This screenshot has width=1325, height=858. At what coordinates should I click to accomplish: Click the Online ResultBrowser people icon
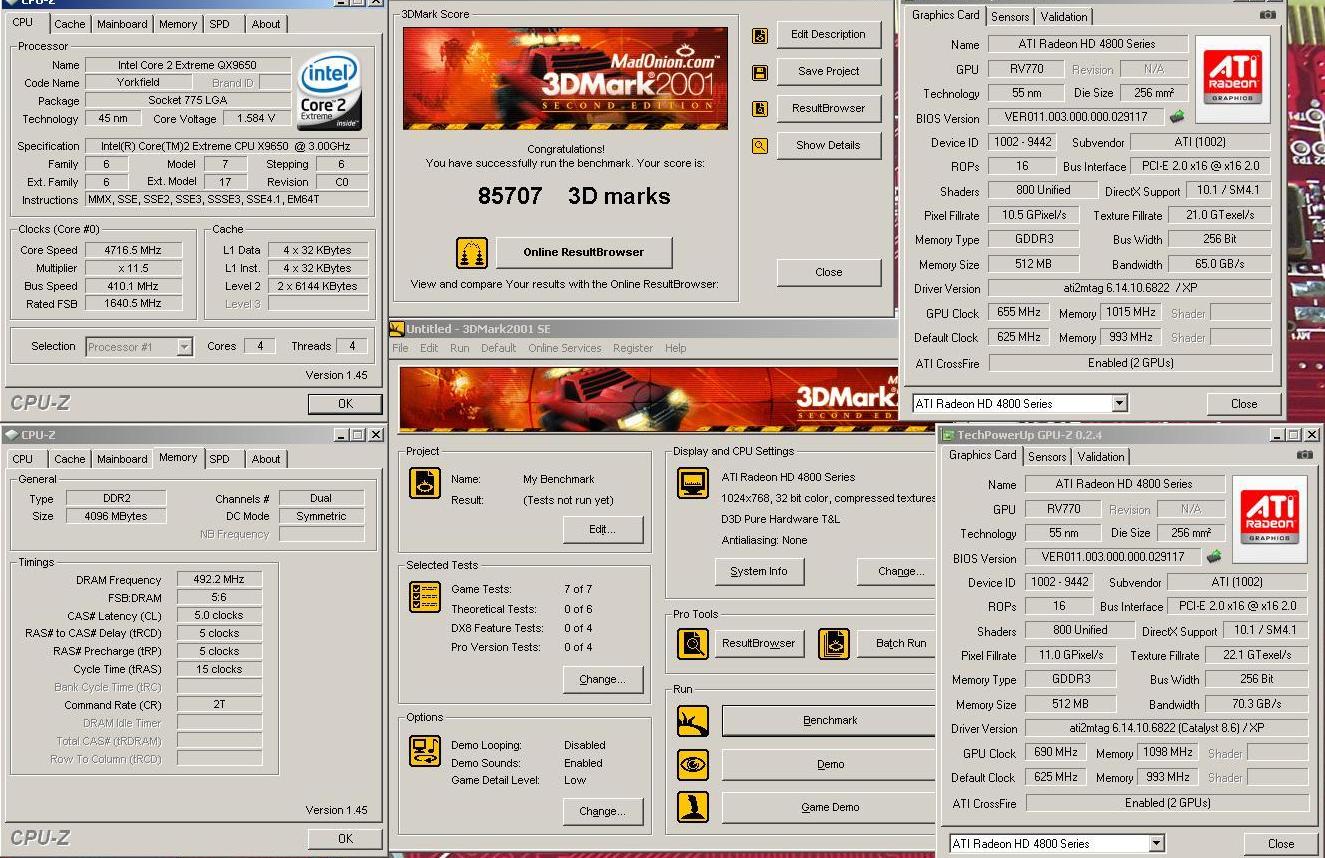click(x=472, y=253)
